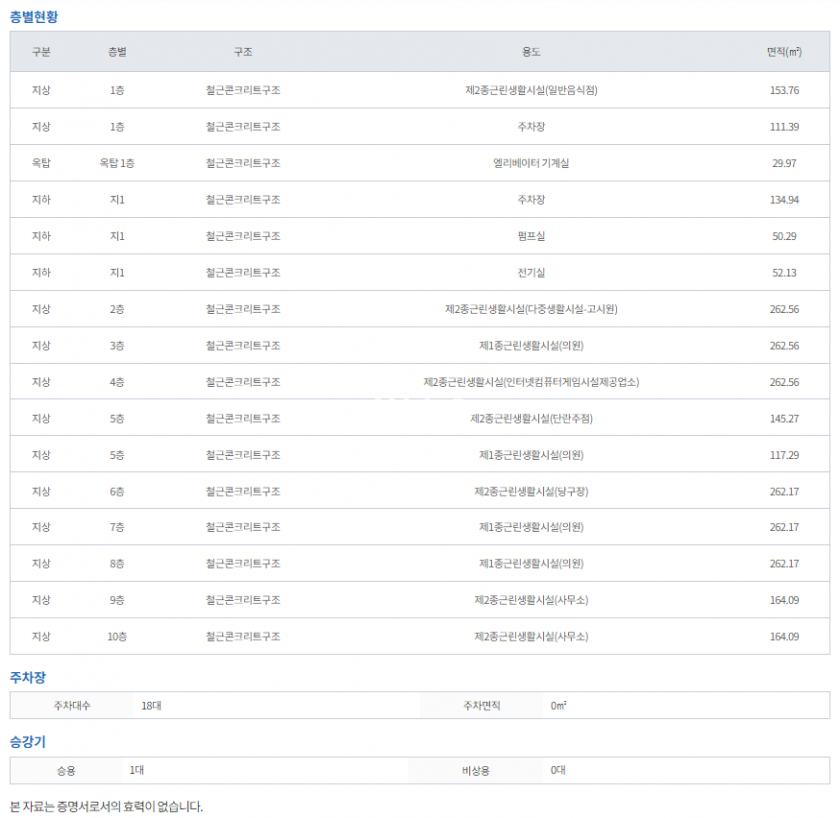Click the 층별현황 section title
840x818 pixels.
pos(36,17)
